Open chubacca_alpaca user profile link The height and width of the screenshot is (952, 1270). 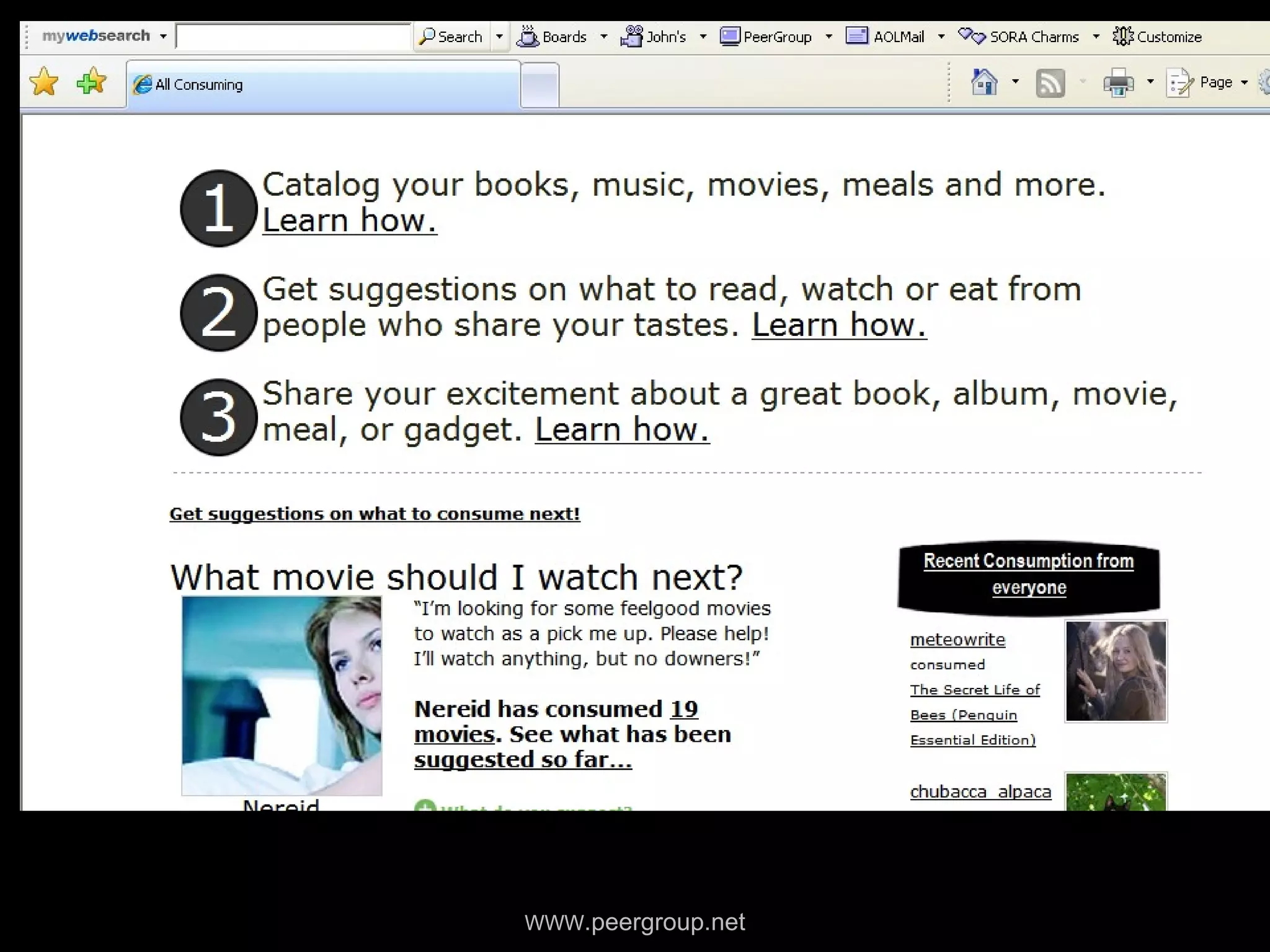click(x=980, y=792)
